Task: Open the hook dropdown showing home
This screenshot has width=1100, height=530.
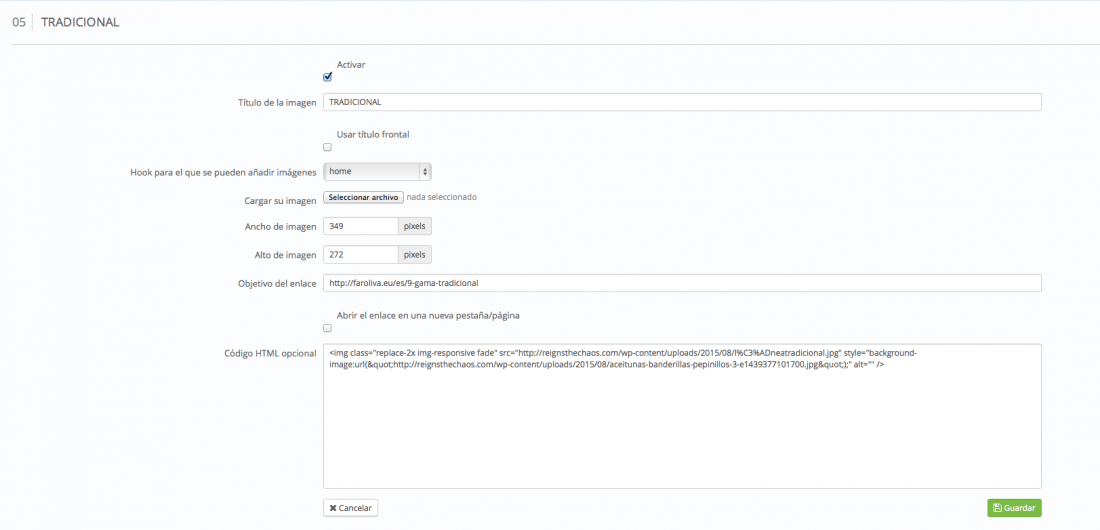Action: click(377, 171)
